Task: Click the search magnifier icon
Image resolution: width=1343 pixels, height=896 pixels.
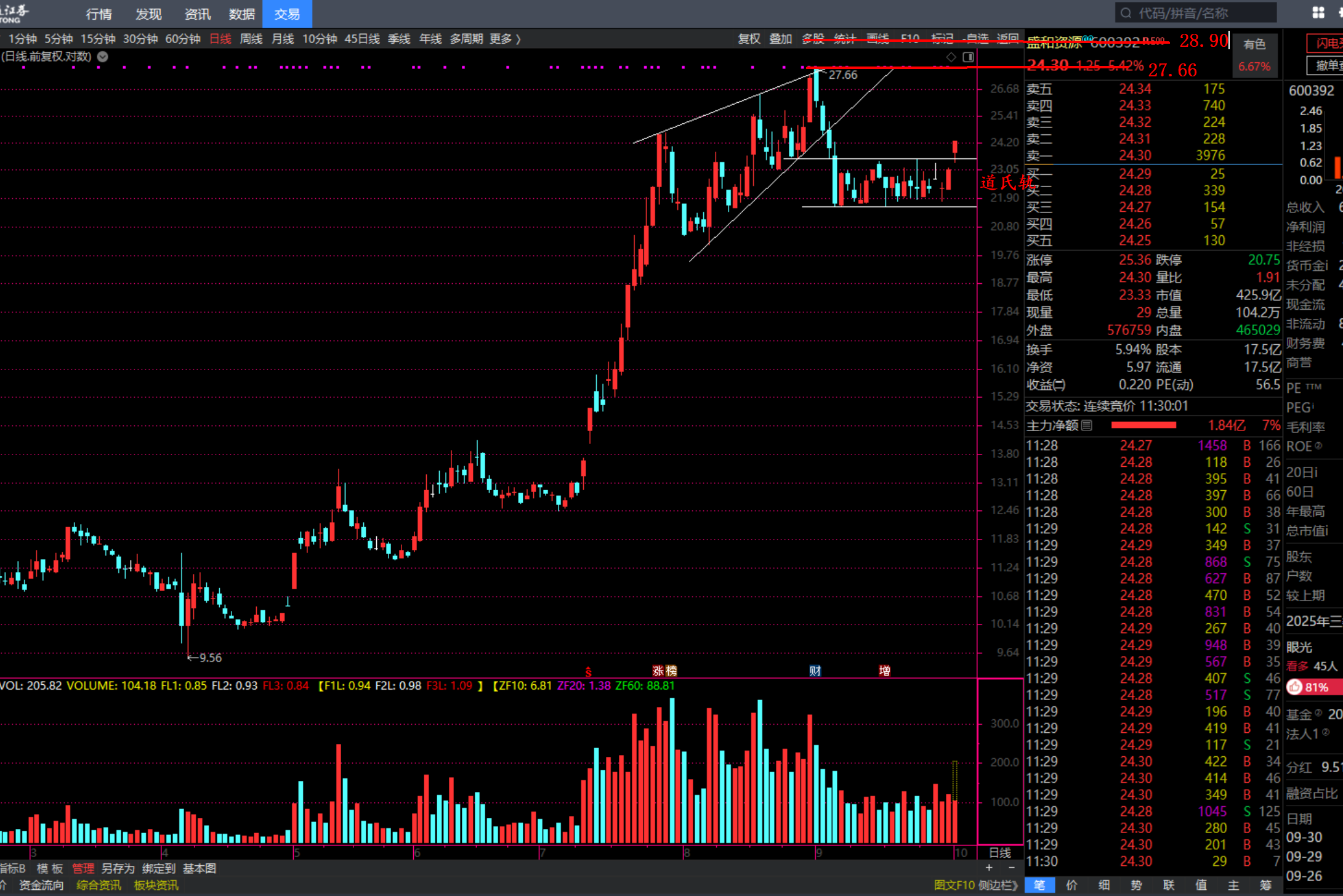Action: (x=1126, y=13)
